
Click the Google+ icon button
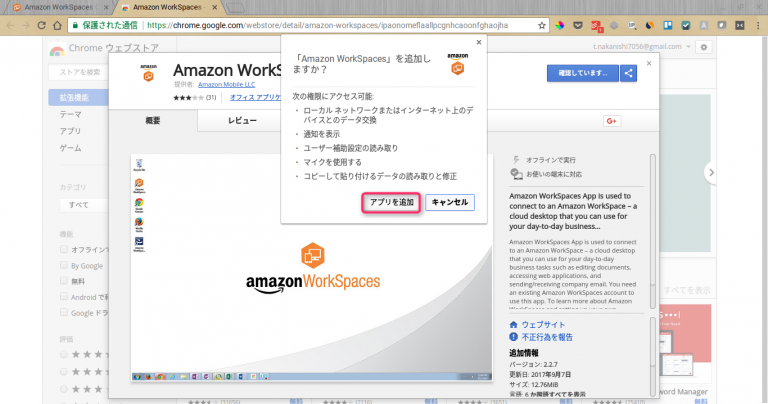[611, 121]
